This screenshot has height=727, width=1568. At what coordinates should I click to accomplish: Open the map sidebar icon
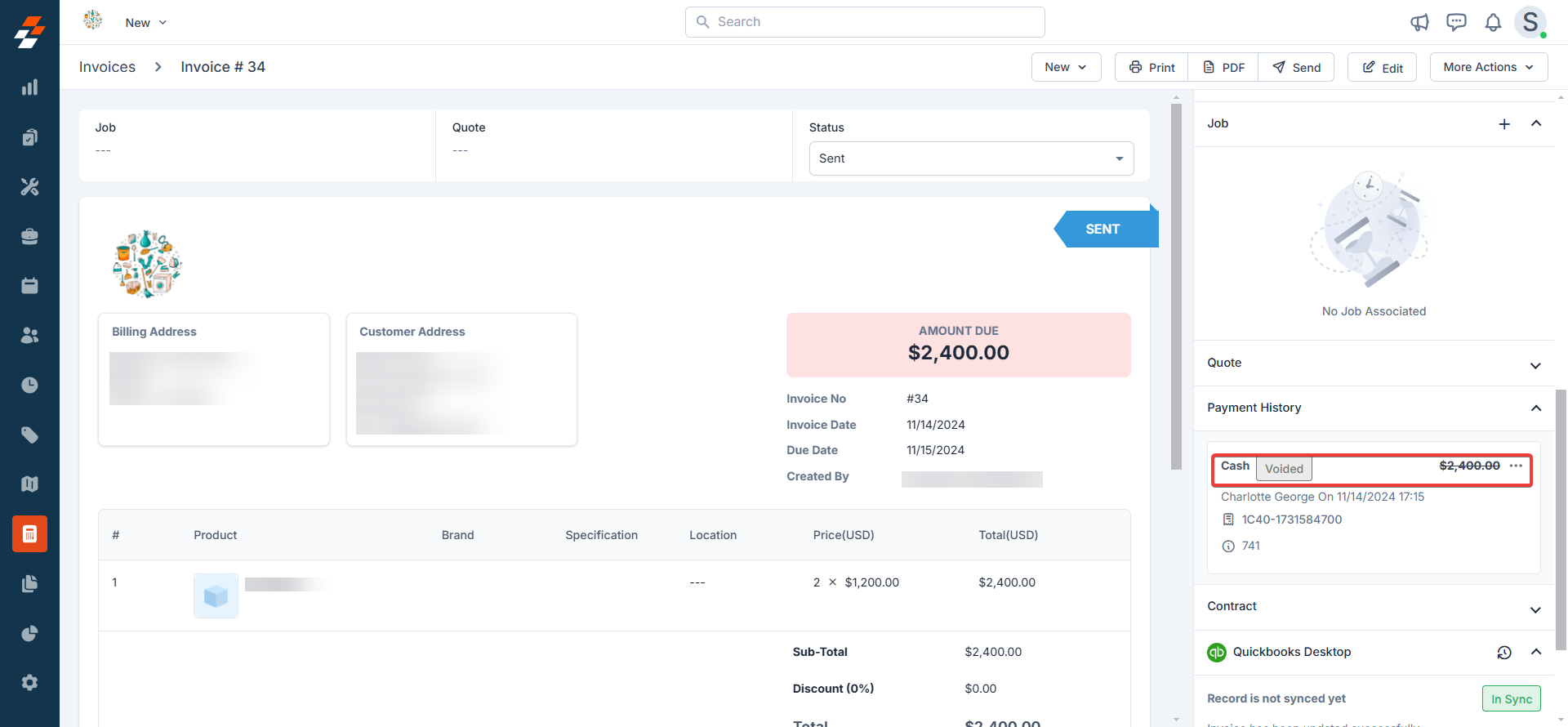[x=29, y=484]
